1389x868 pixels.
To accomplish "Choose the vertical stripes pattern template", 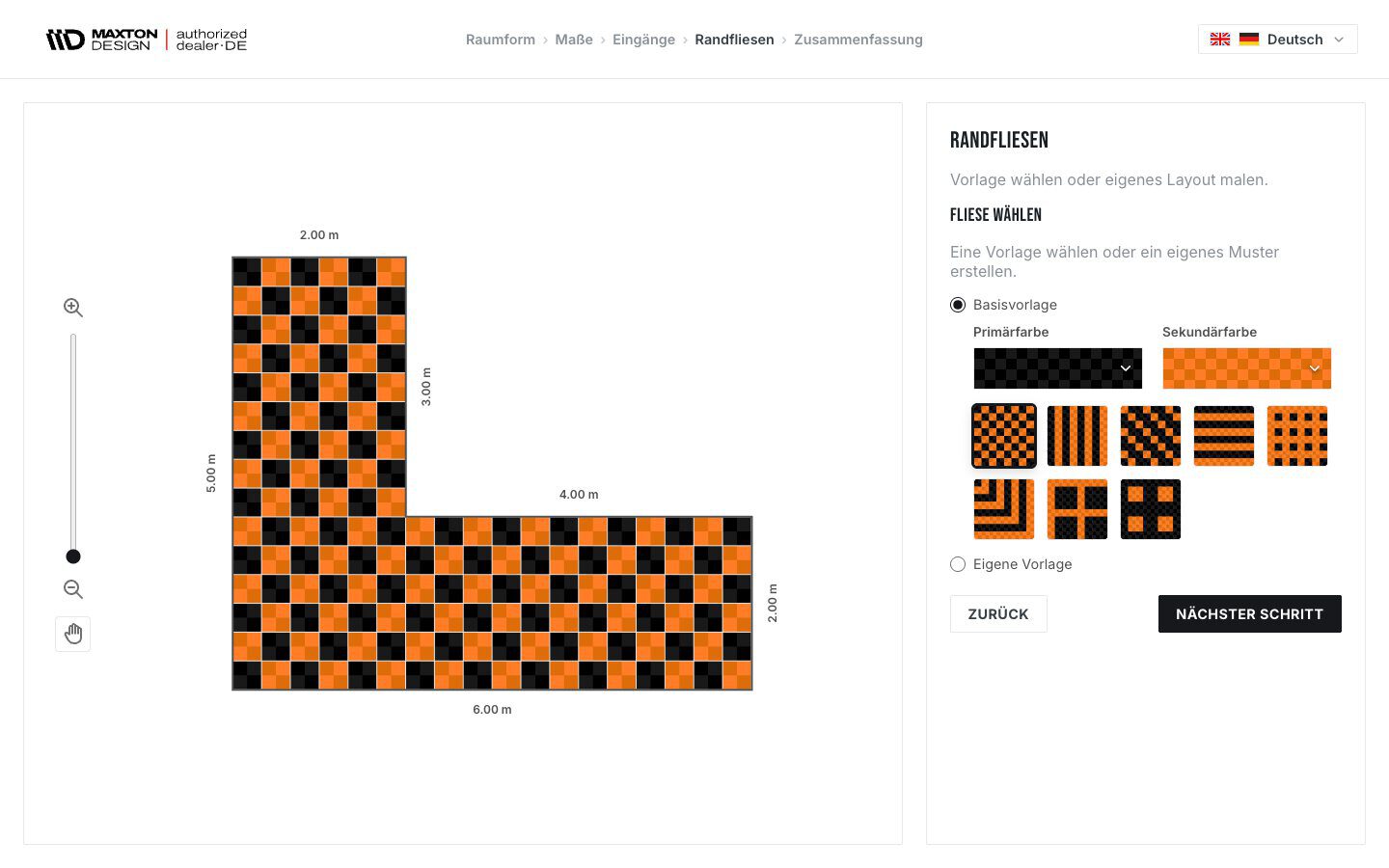I will [1077, 436].
